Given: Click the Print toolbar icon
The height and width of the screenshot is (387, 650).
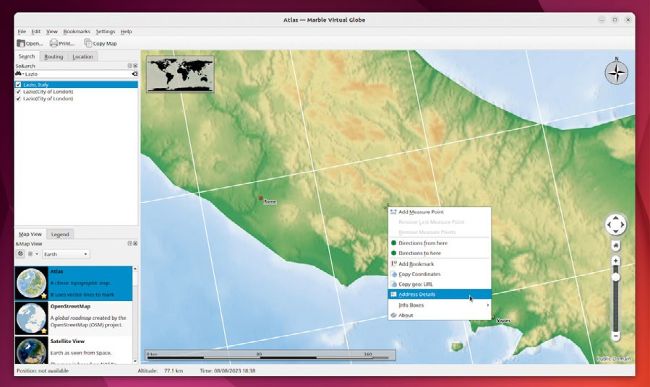Looking at the screenshot, I should pos(53,43).
